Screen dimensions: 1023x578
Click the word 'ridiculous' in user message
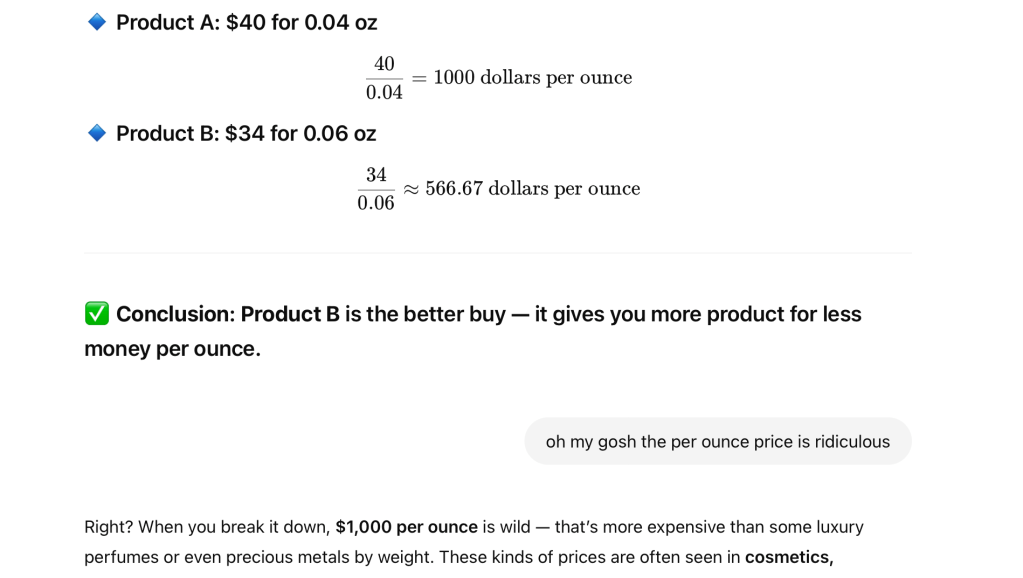coord(853,441)
